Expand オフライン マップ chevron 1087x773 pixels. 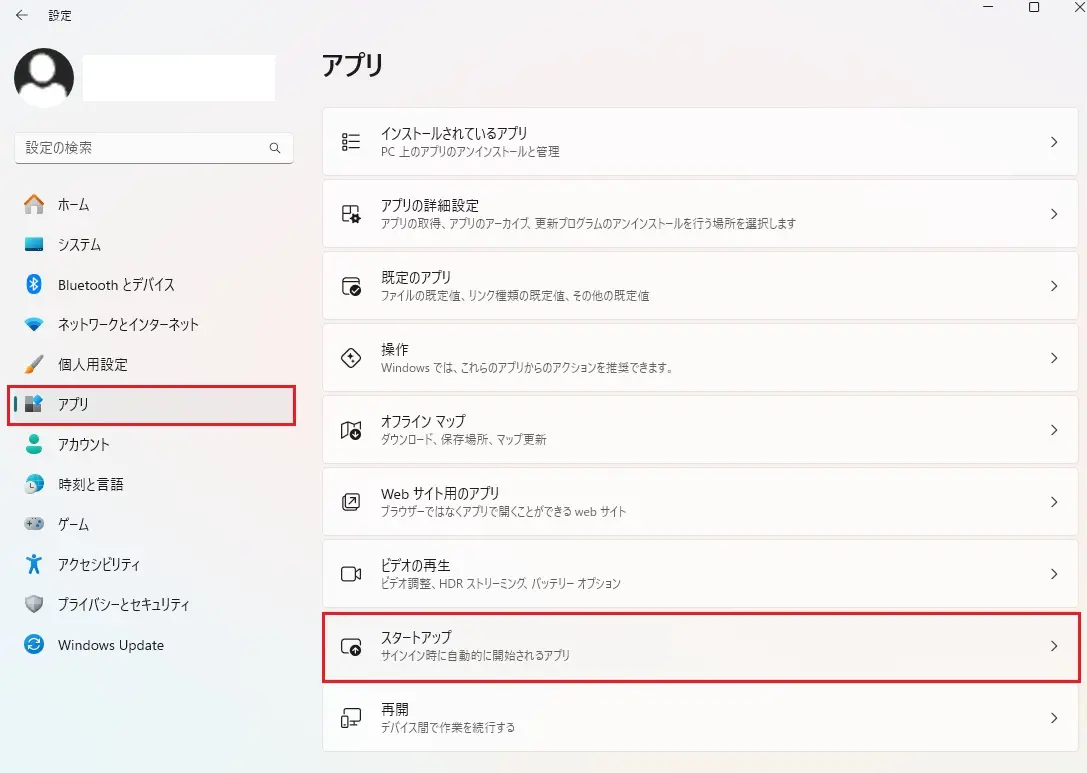(x=1054, y=430)
